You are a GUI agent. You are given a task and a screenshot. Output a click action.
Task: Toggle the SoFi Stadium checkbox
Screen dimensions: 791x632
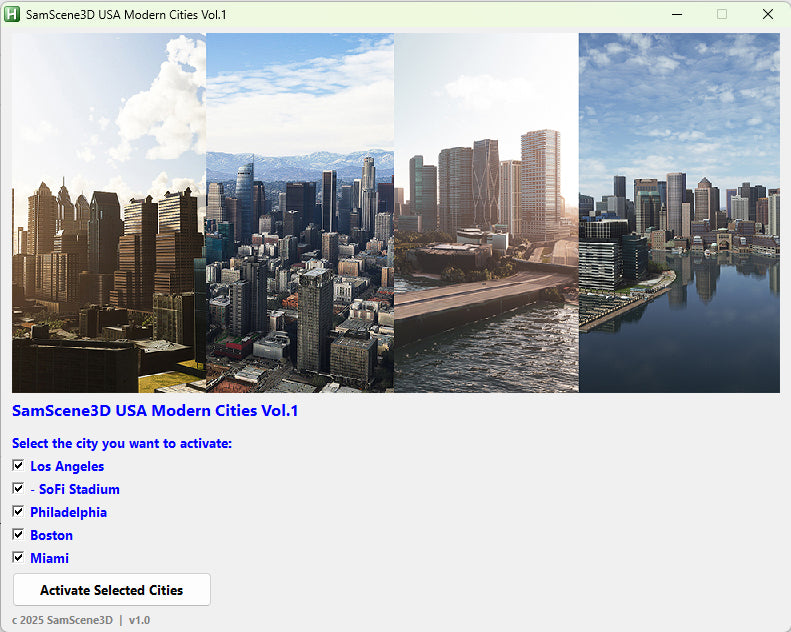tap(18, 489)
